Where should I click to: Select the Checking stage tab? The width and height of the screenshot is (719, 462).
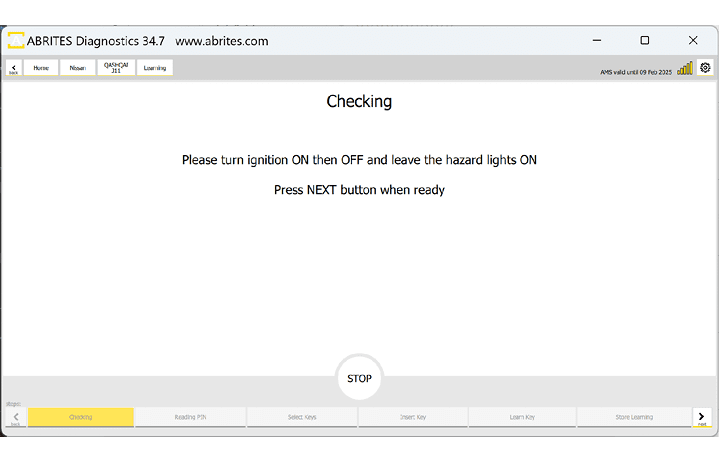[x=81, y=417]
